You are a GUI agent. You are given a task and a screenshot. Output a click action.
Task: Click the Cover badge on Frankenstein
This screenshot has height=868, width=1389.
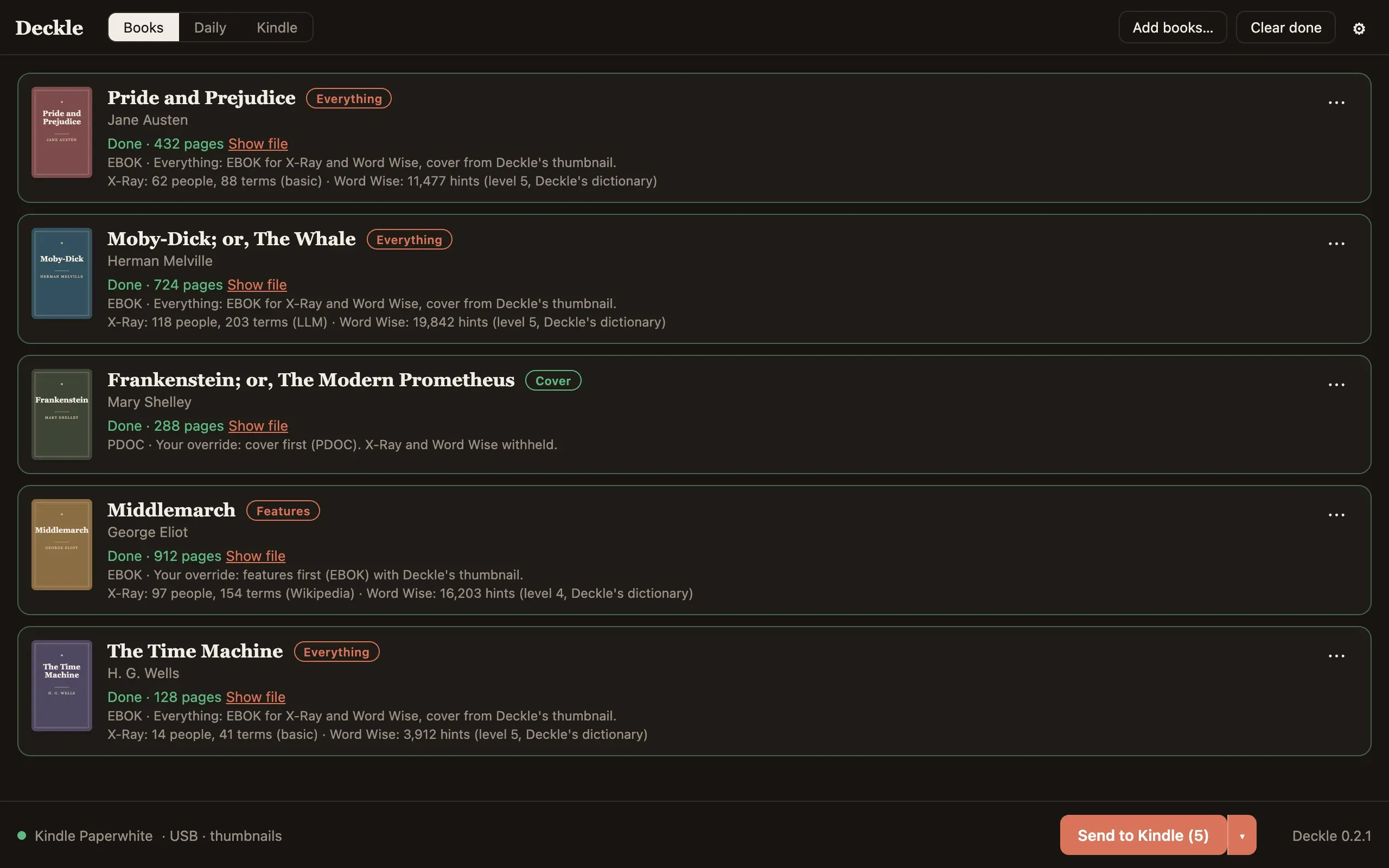click(x=553, y=381)
